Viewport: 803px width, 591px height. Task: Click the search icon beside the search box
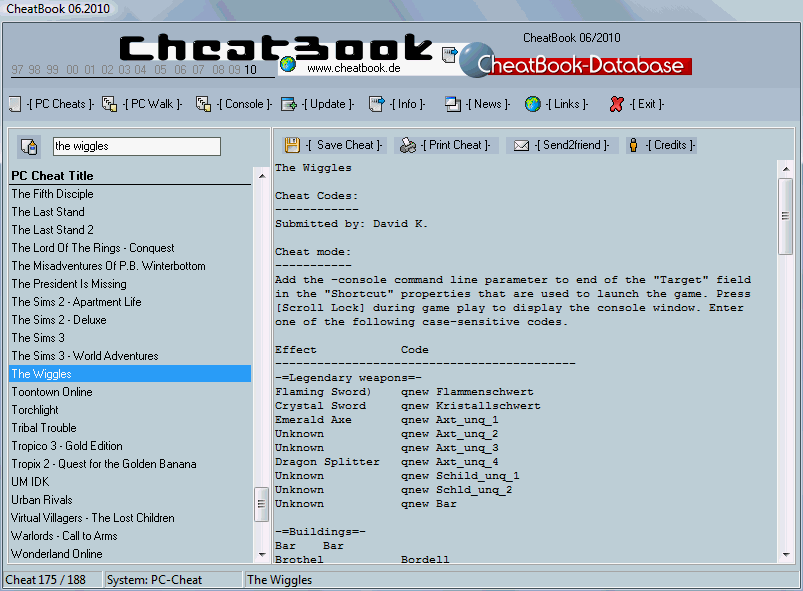[x=29, y=146]
